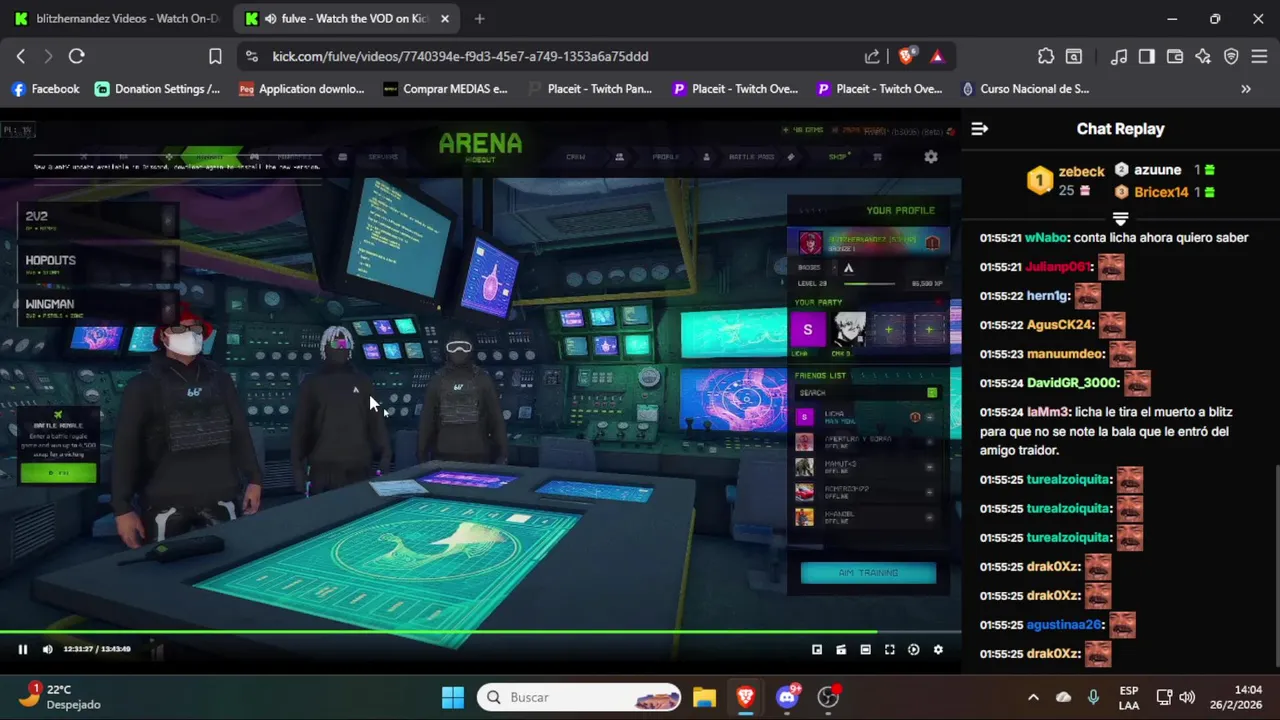Open the OneDrive cloud tray icon

1063,697
